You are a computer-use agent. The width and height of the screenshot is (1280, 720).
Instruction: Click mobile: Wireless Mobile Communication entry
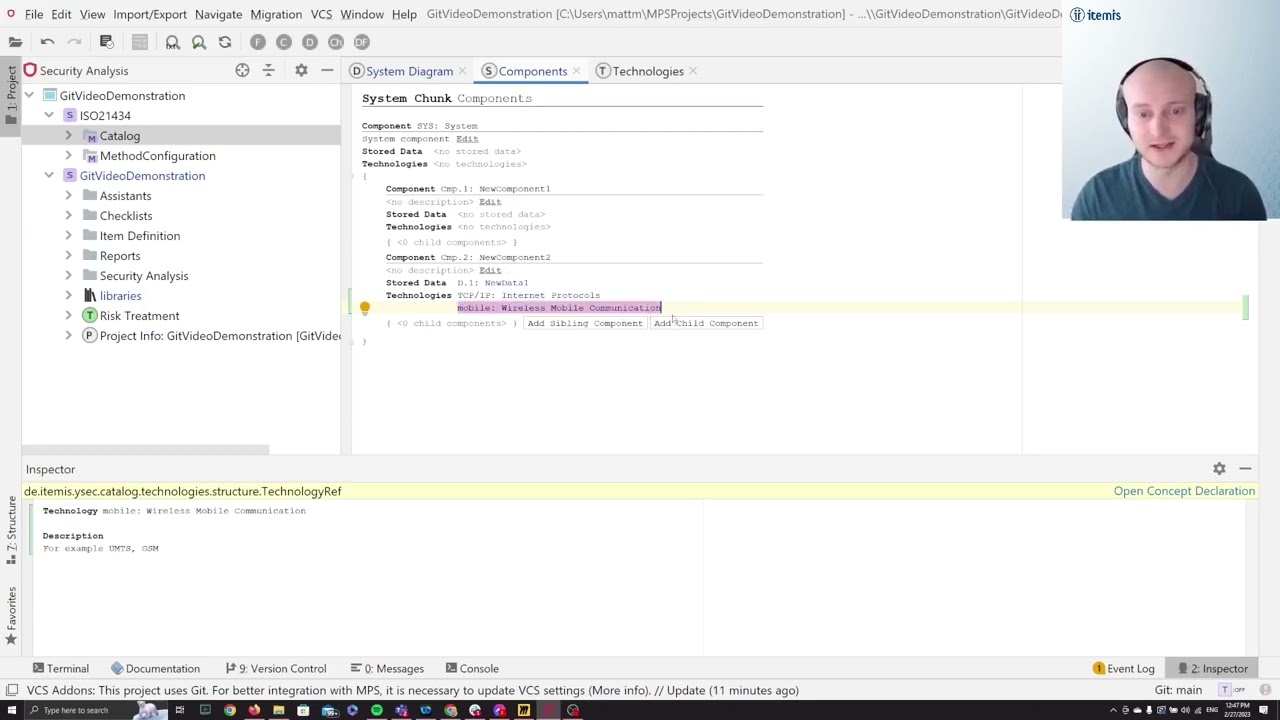pyautogui.click(x=559, y=308)
